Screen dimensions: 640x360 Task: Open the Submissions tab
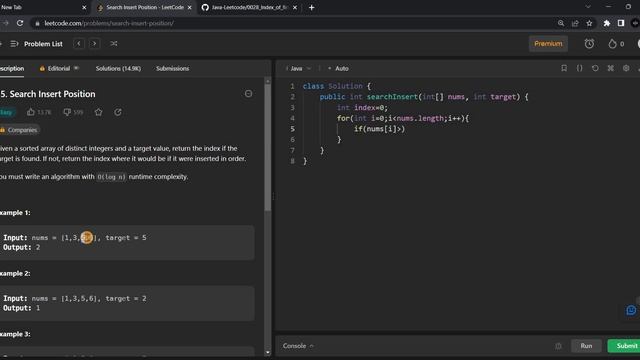pos(172,69)
